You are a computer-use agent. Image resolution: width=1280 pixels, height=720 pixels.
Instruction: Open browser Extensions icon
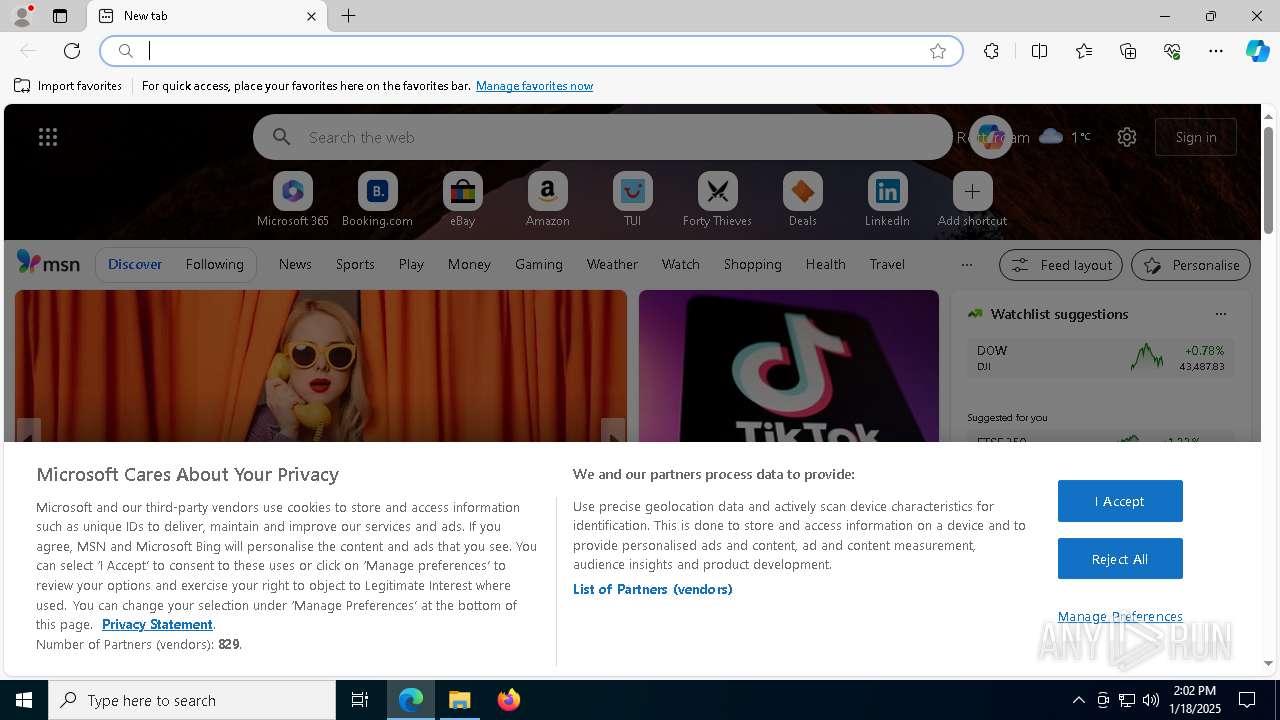[991, 51]
